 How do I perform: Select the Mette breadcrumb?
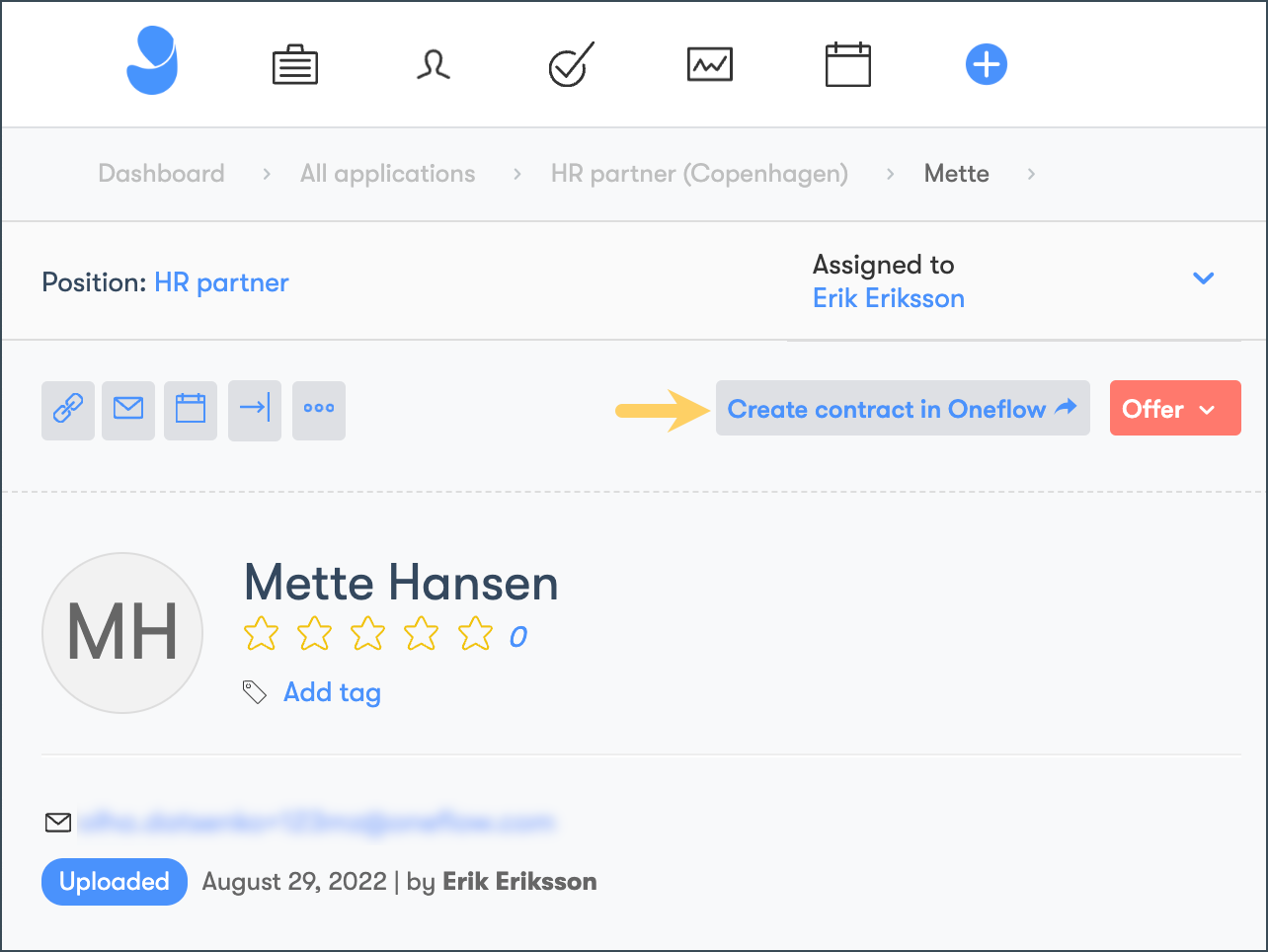[x=957, y=174]
